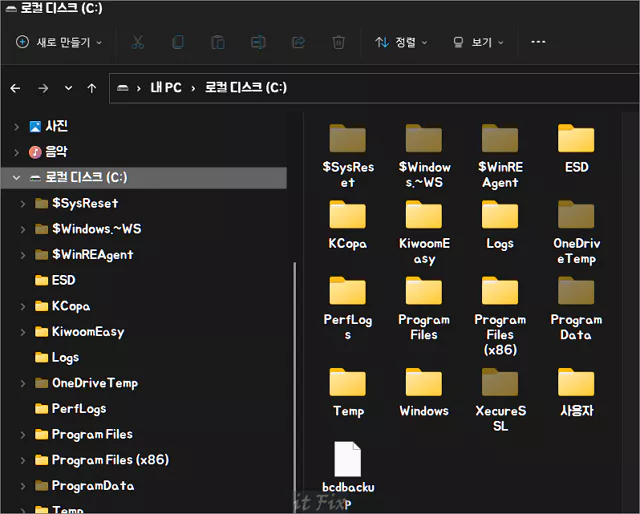Expand $Windows.~WS in the tree
This screenshot has height=514, width=640.
tap(23, 229)
